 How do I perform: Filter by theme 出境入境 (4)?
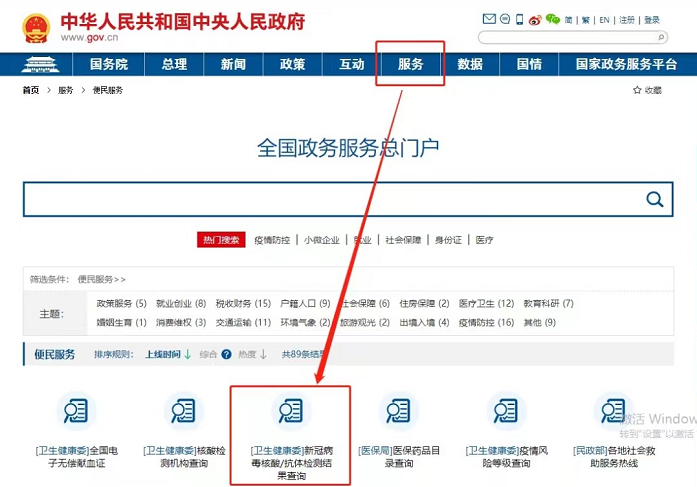(425, 323)
